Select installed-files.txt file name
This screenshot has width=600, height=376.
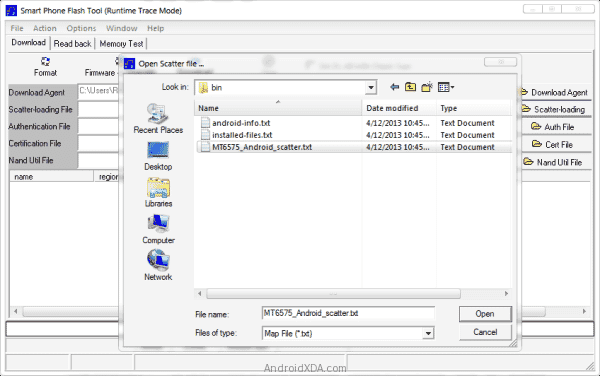[x=242, y=135]
